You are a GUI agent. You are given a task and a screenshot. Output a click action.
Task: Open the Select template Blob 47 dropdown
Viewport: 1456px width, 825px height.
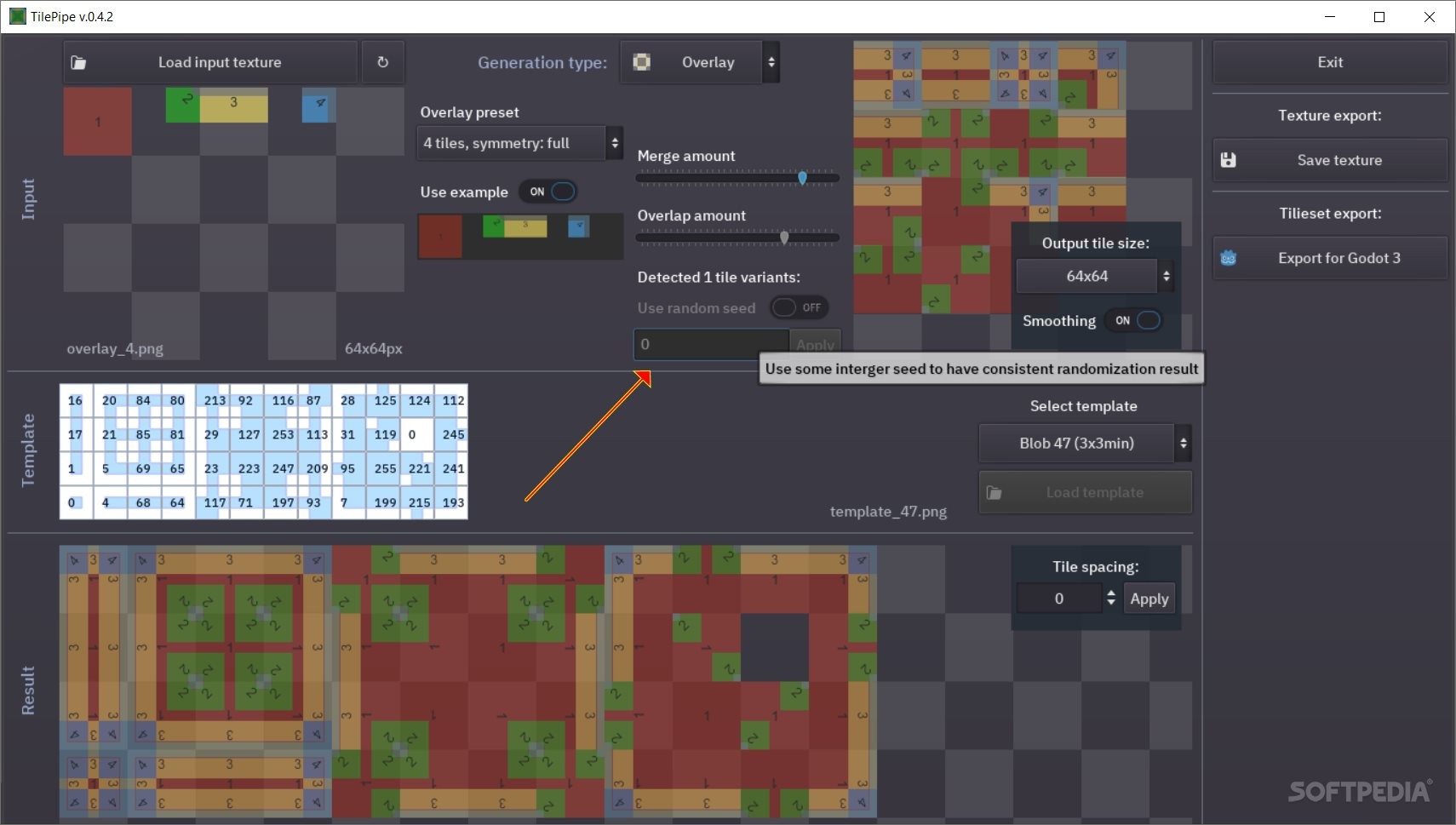point(1085,443)
